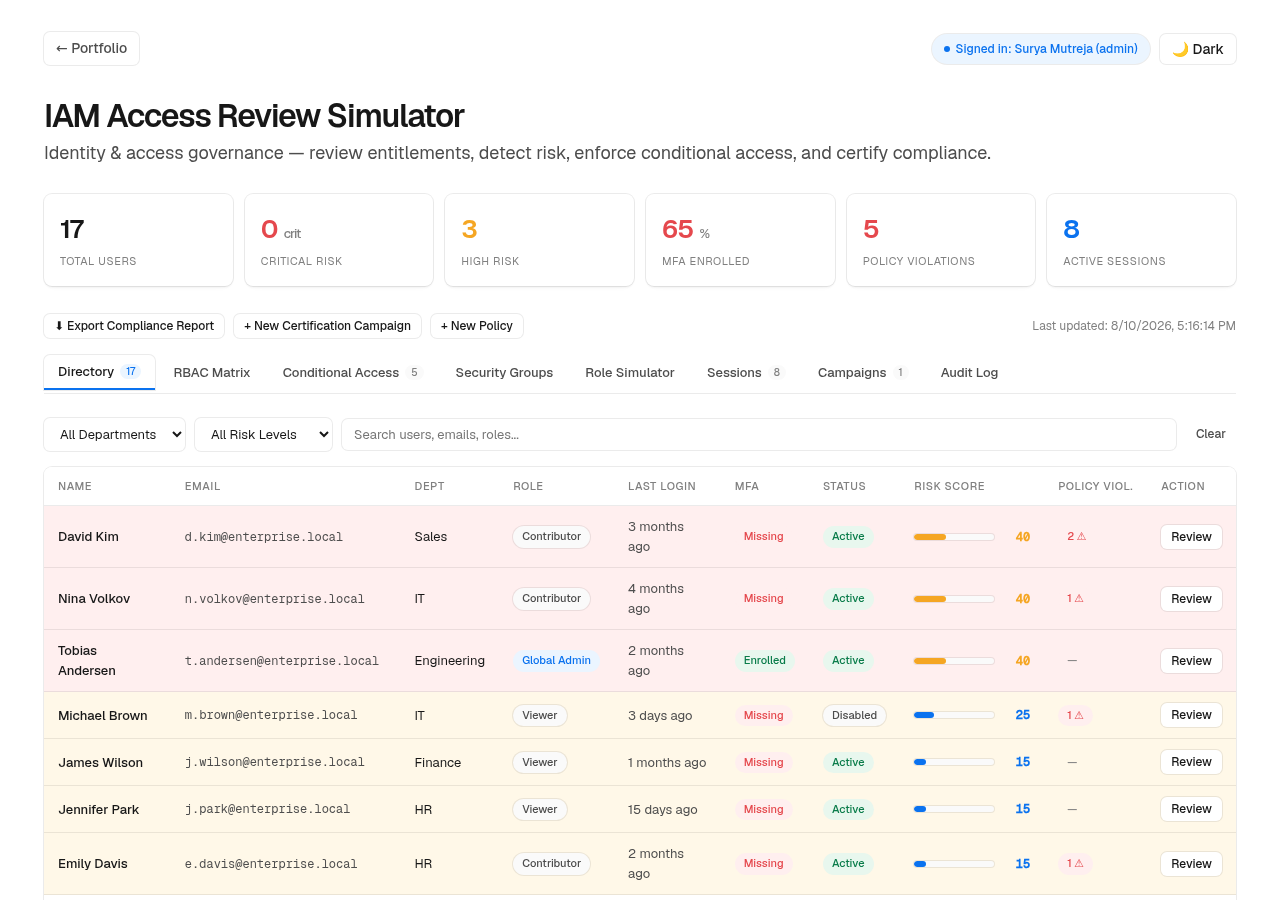Click David Kim's policy violation warning
The height and width of the screenshot is (900, 1280).
click(1076, 536)
